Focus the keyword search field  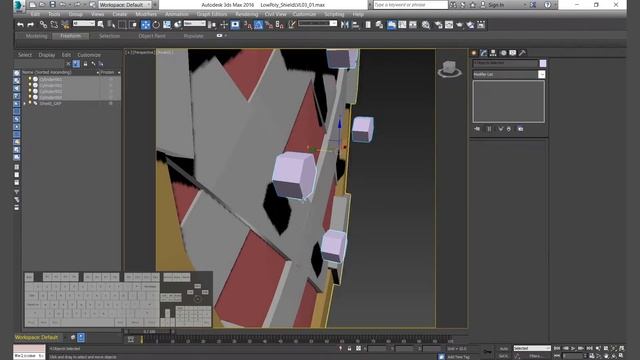click(x=410, y=5)
